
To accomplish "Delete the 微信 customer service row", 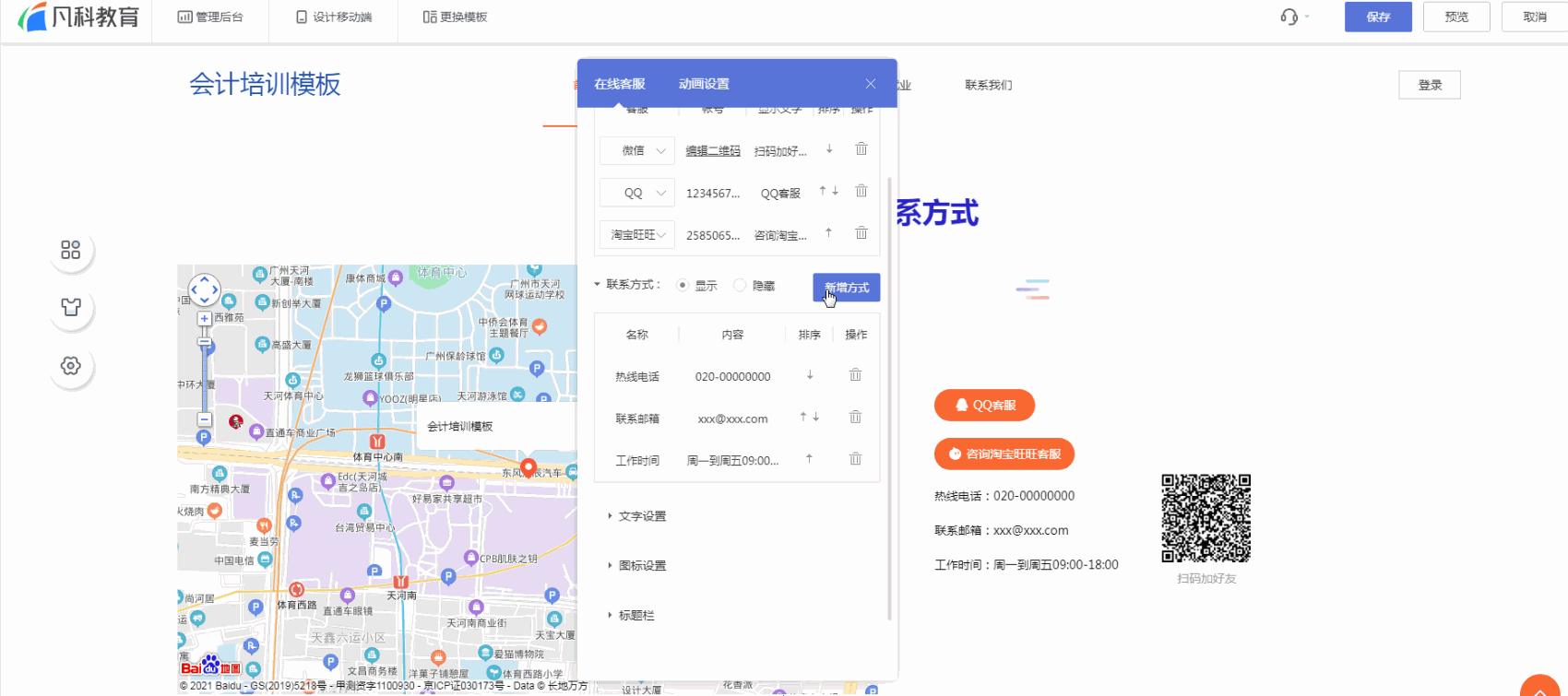I will pyautogui.click(x=861, y=149).
